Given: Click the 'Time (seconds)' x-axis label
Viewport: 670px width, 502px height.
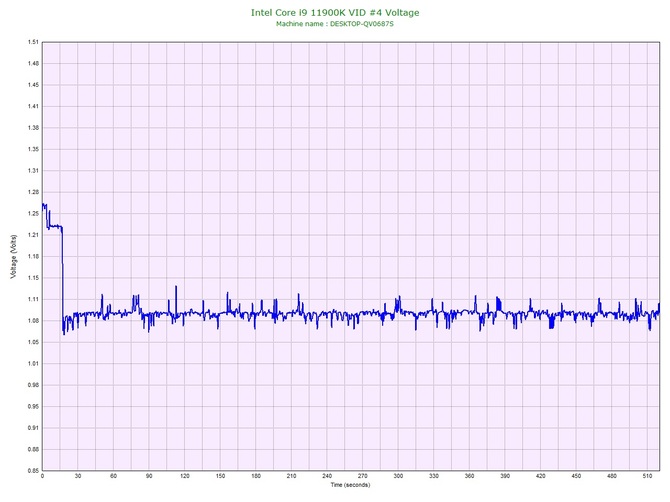Looking at the screenshot, I should (350, 485).
